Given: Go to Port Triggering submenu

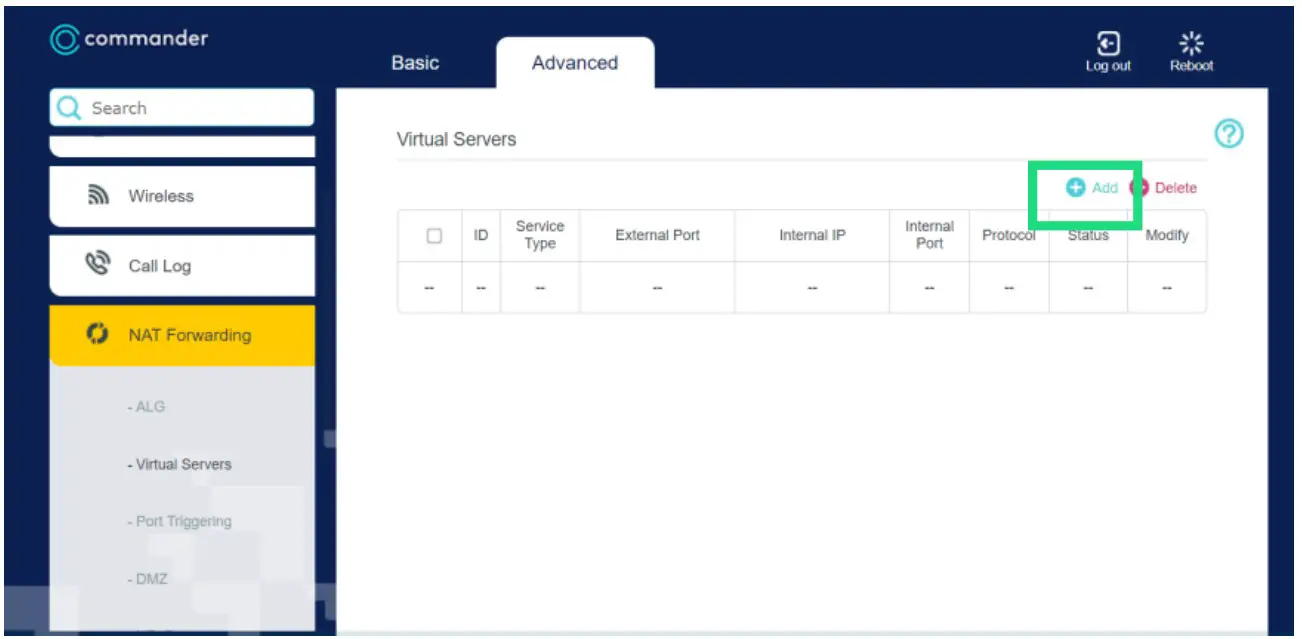Looking at the screenshot, I should [x=180, y=521].
